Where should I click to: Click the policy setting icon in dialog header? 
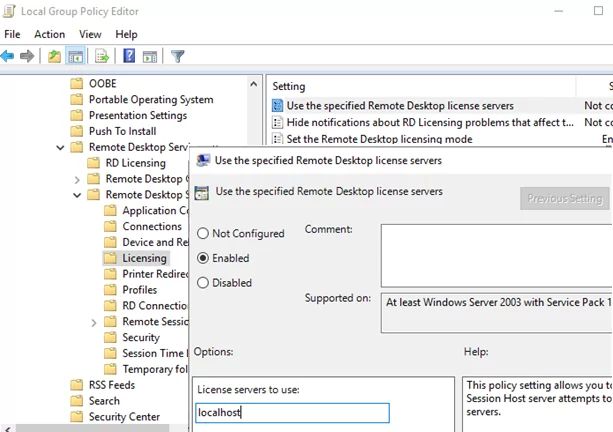(202, 193)
